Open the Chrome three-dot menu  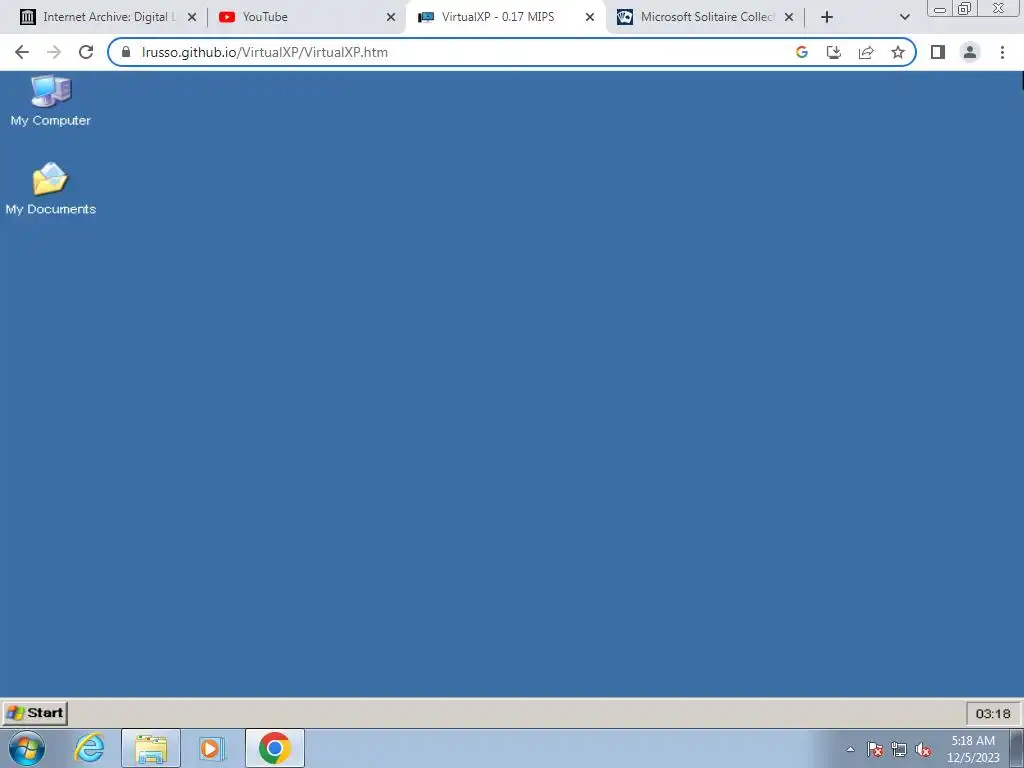click(1002, 52)
